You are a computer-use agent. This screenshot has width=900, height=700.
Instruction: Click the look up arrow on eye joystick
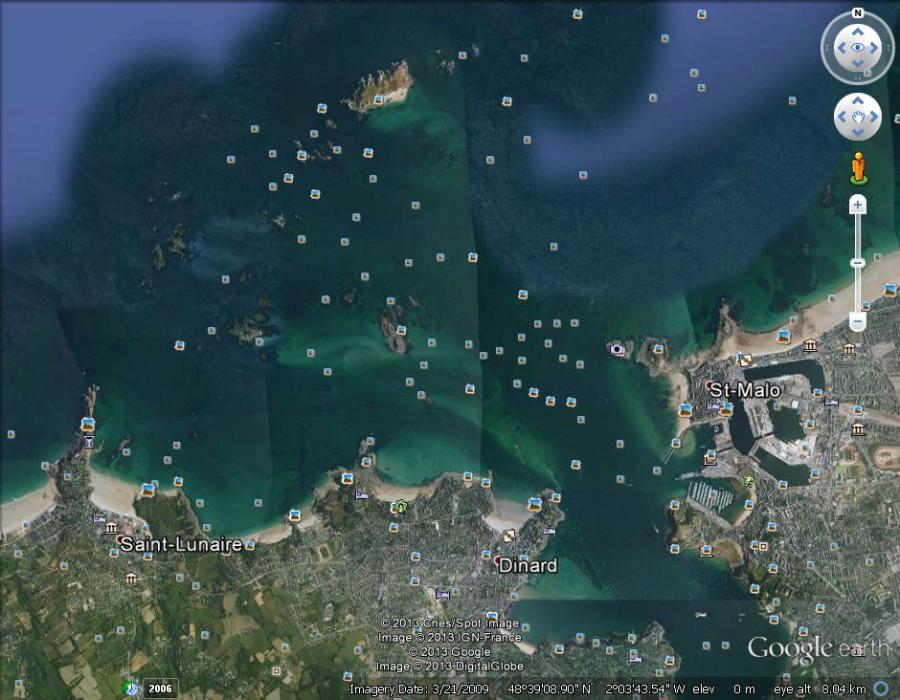tap(857, 32)
